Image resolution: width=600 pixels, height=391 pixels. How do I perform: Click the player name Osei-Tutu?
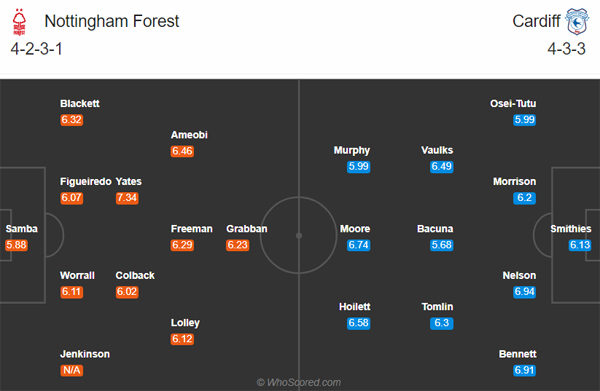pos(513,103)
